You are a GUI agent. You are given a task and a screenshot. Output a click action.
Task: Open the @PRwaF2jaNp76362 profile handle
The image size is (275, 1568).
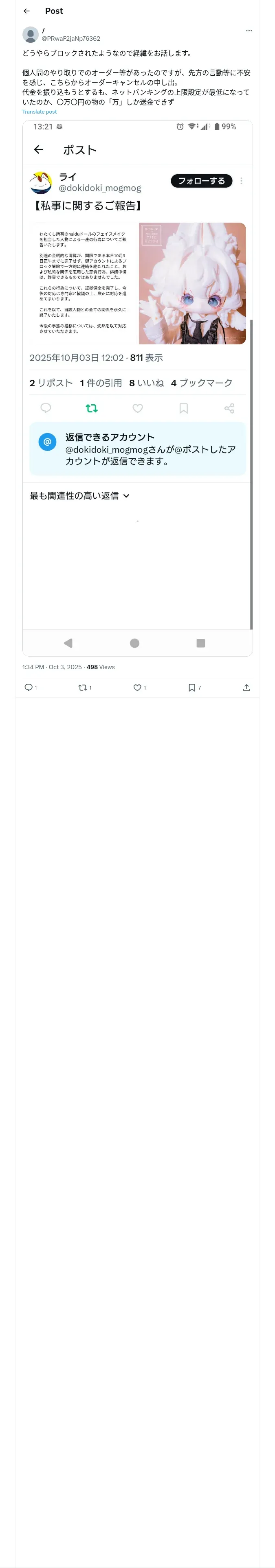tap(71, 38)
